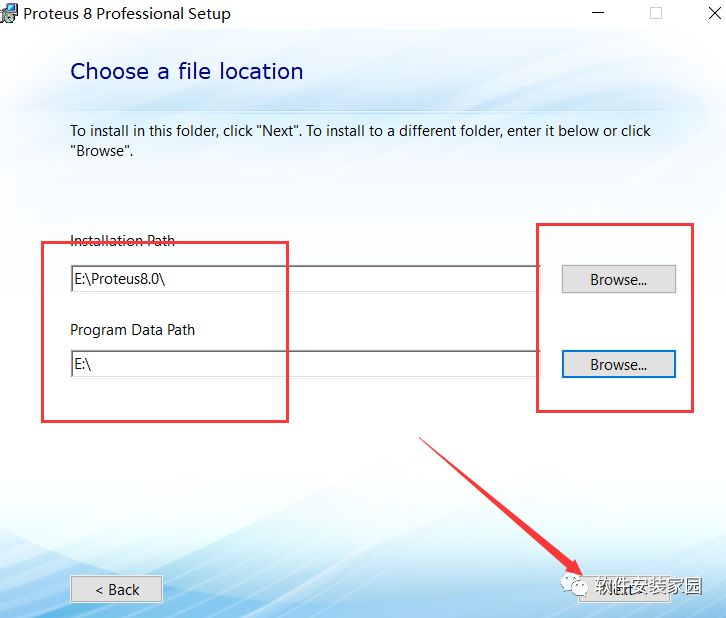The width and height of the screenshot is (726, 618).
Task: Click the 'Program Data Path' label
Action: point(132,330)
